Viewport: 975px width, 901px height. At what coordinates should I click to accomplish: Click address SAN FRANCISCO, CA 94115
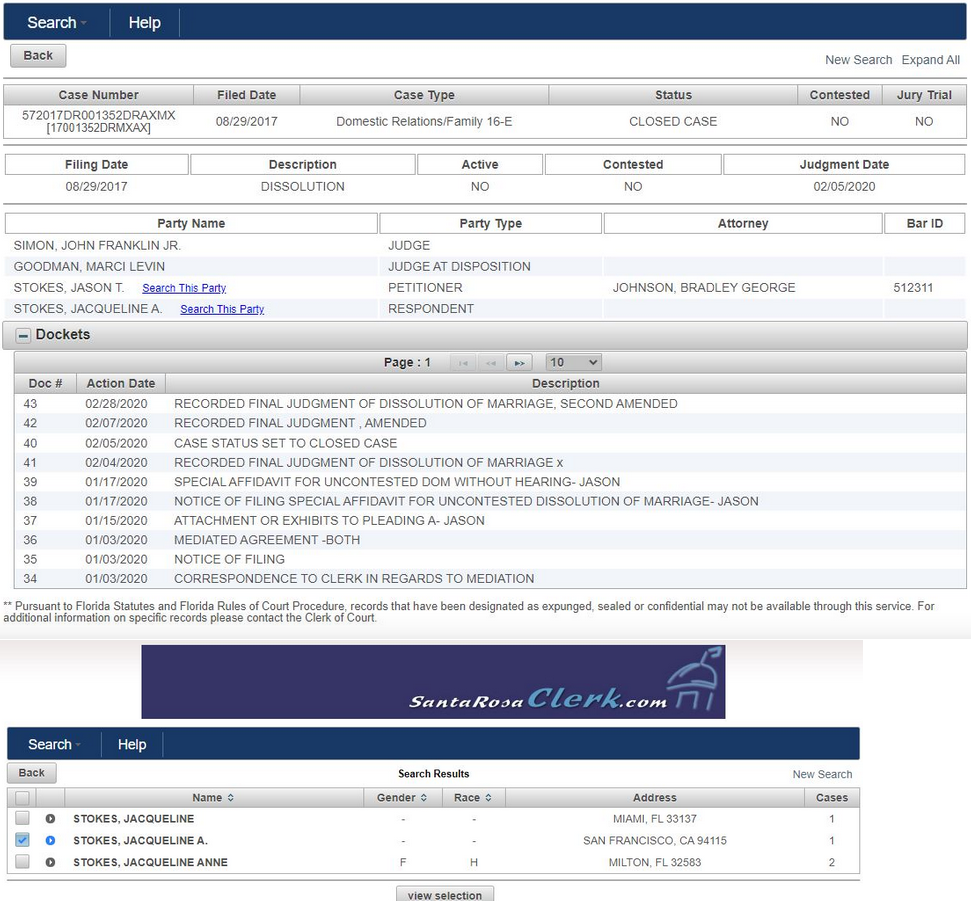654,841
